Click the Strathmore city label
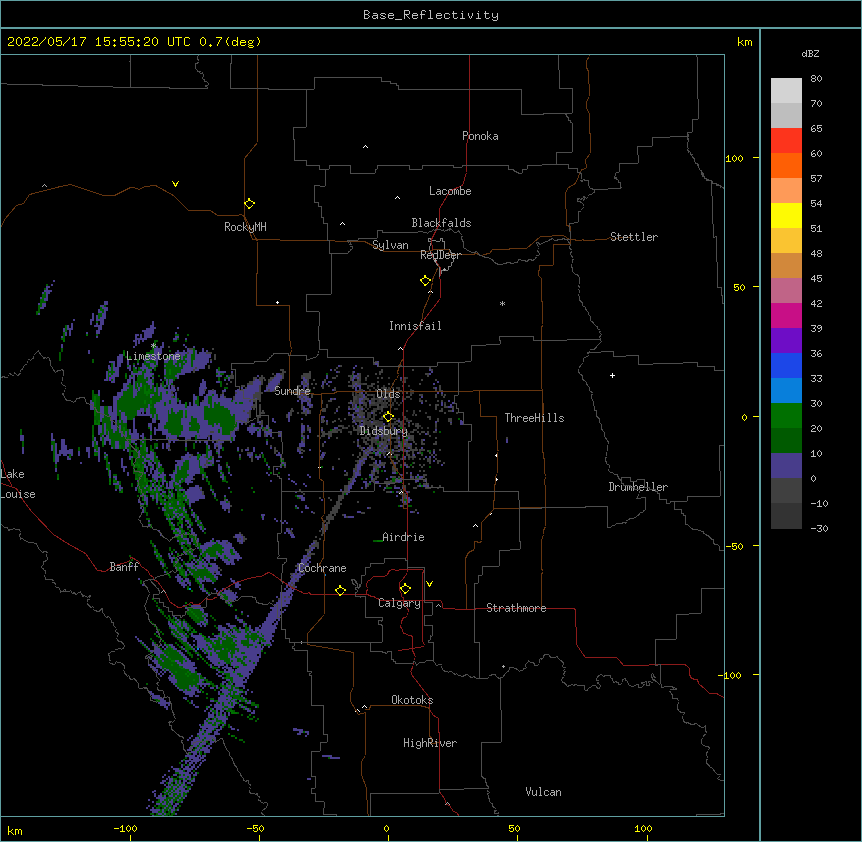Viewport: 862px width, 842px height. tap(516, 608)
